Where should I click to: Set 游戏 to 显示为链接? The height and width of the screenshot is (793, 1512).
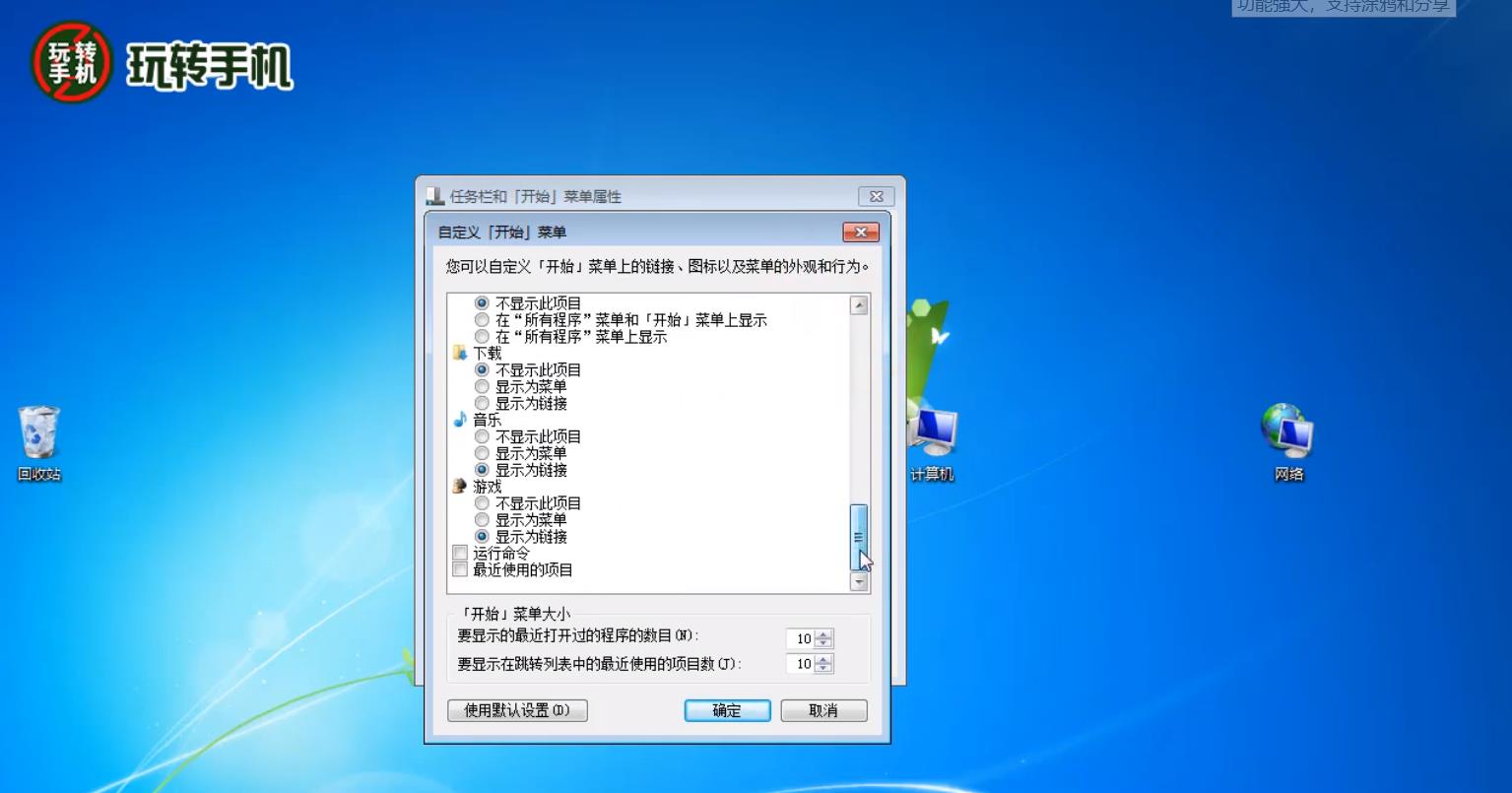(x=482, y=537)
